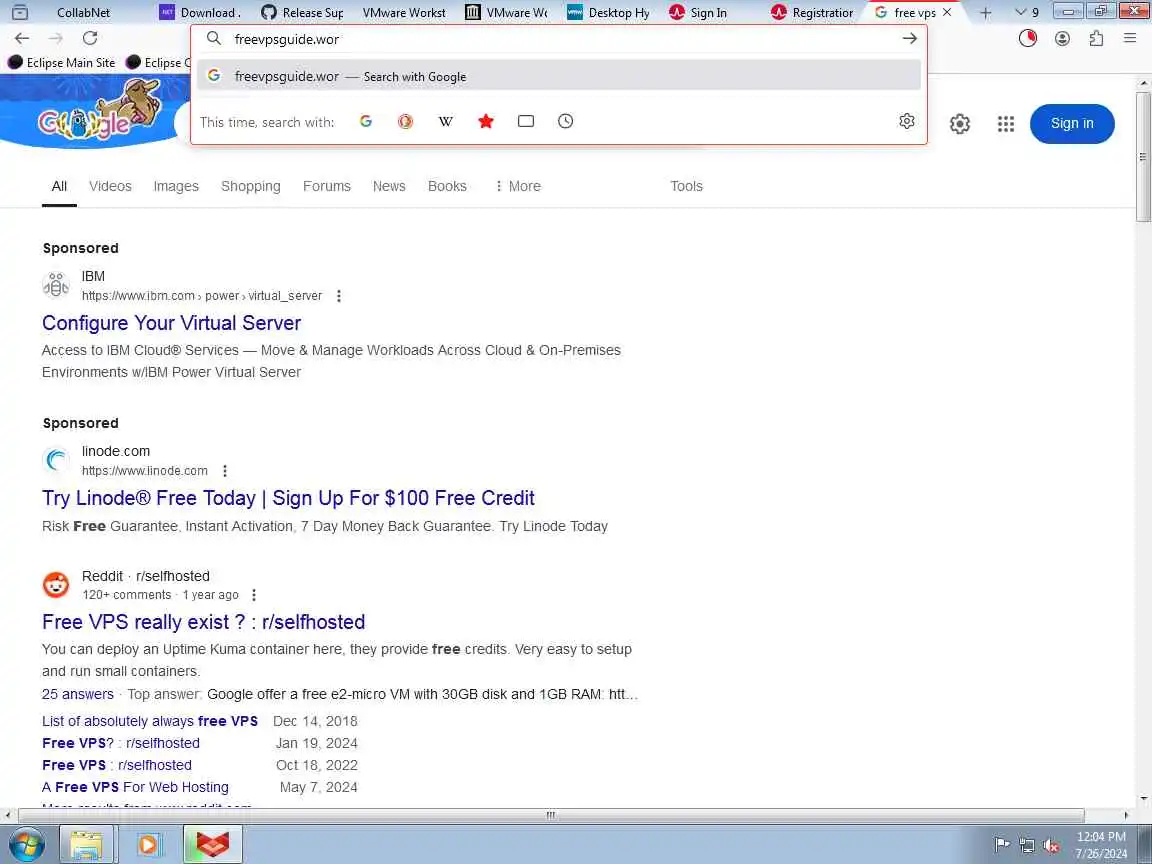
Task: Open the 25 answers link
Action: pos(78,694)
